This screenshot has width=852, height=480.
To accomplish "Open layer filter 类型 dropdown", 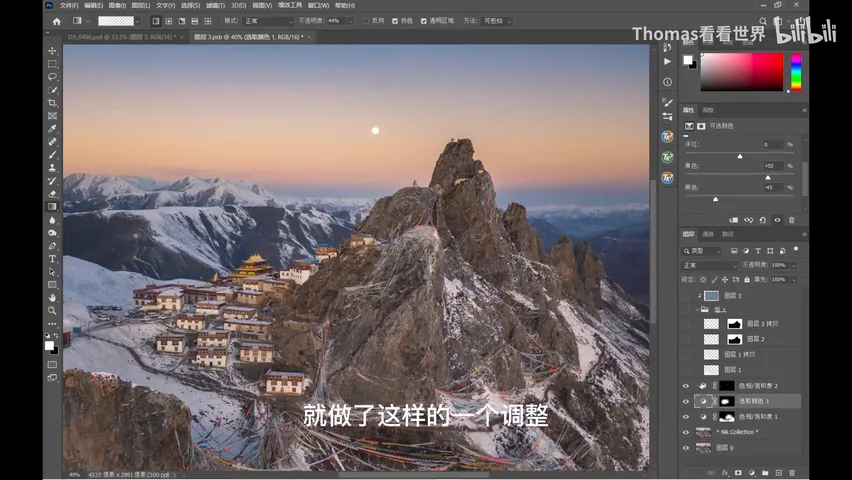I will coord(702,251).
